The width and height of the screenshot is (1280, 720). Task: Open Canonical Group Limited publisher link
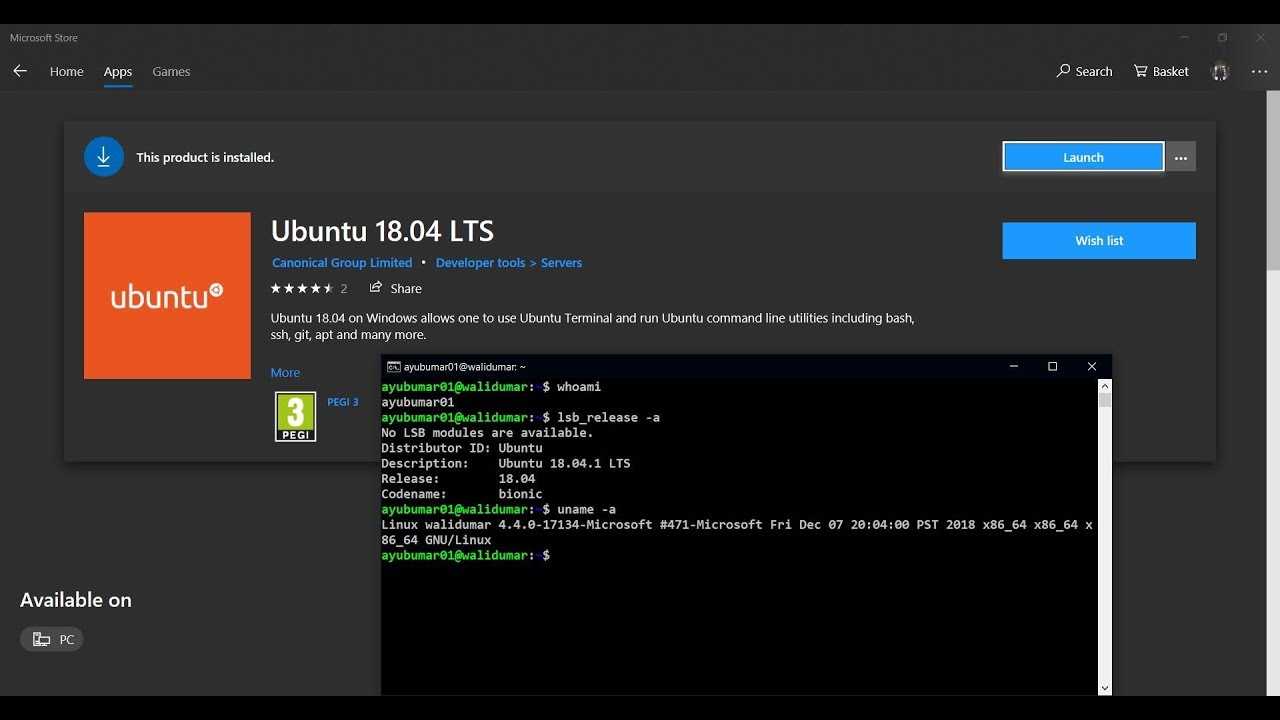tap(342, 263)
